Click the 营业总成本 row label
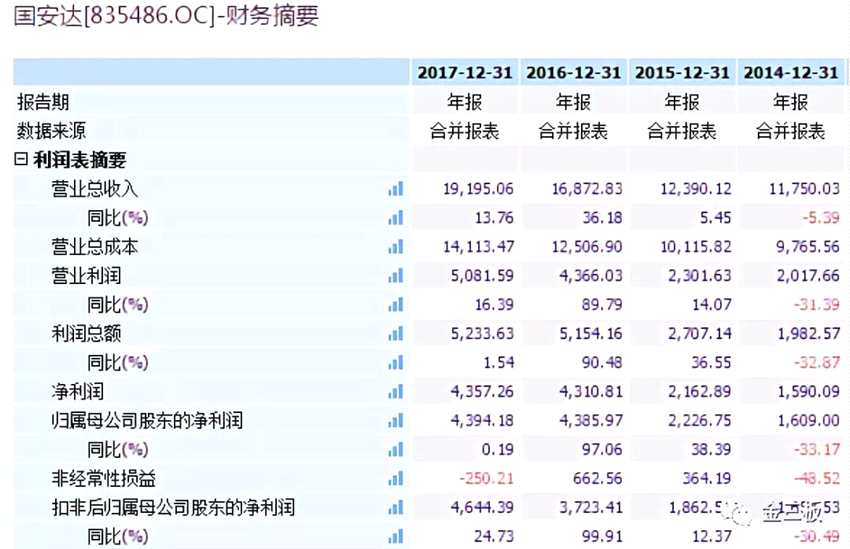Viewport: 850px width, 549px height. point(94,247)
